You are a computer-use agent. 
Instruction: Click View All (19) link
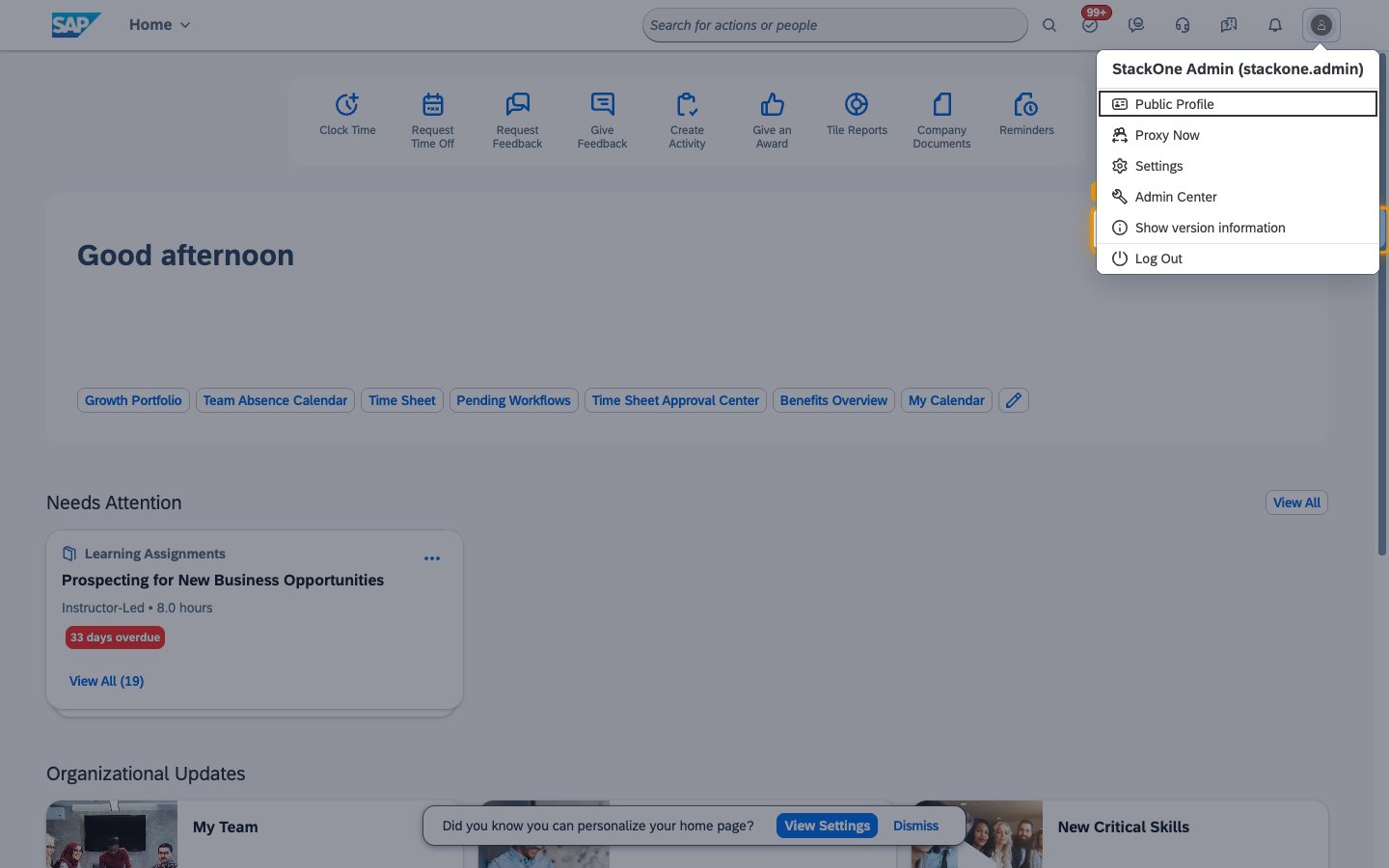[106, 681]
